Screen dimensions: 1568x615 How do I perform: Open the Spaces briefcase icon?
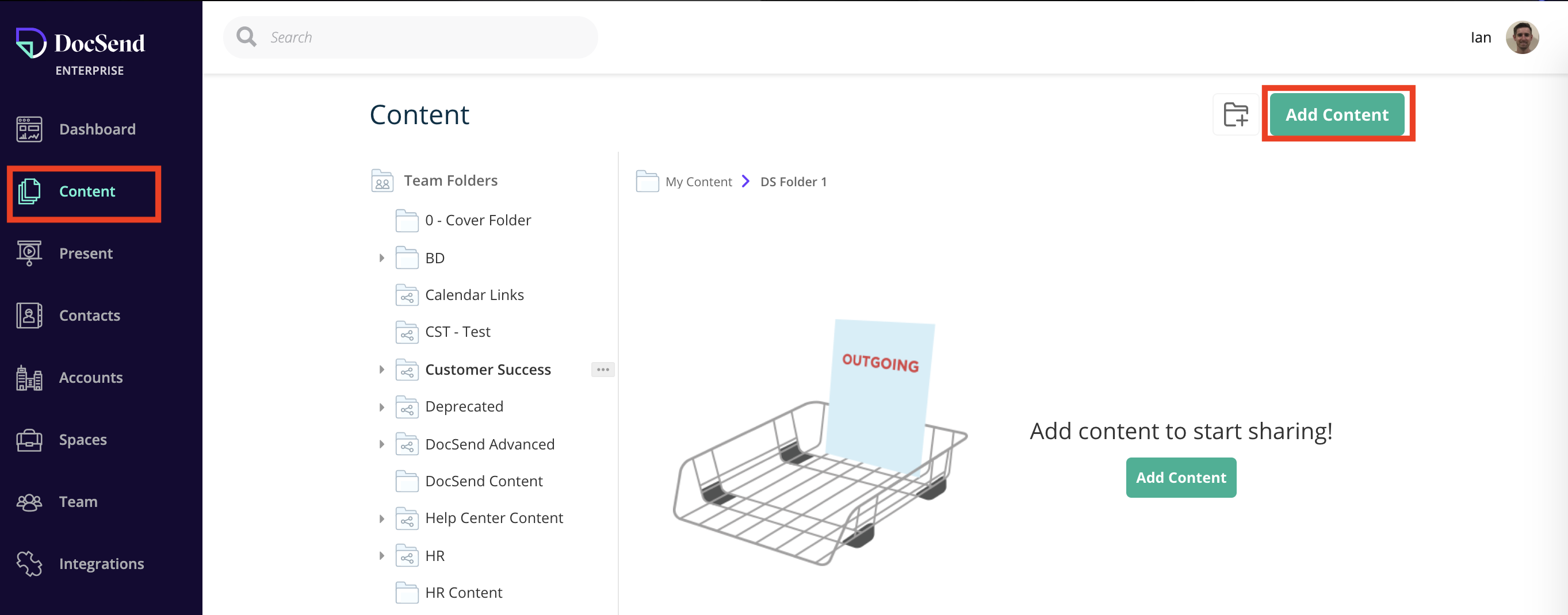click(x=29, y=440)
